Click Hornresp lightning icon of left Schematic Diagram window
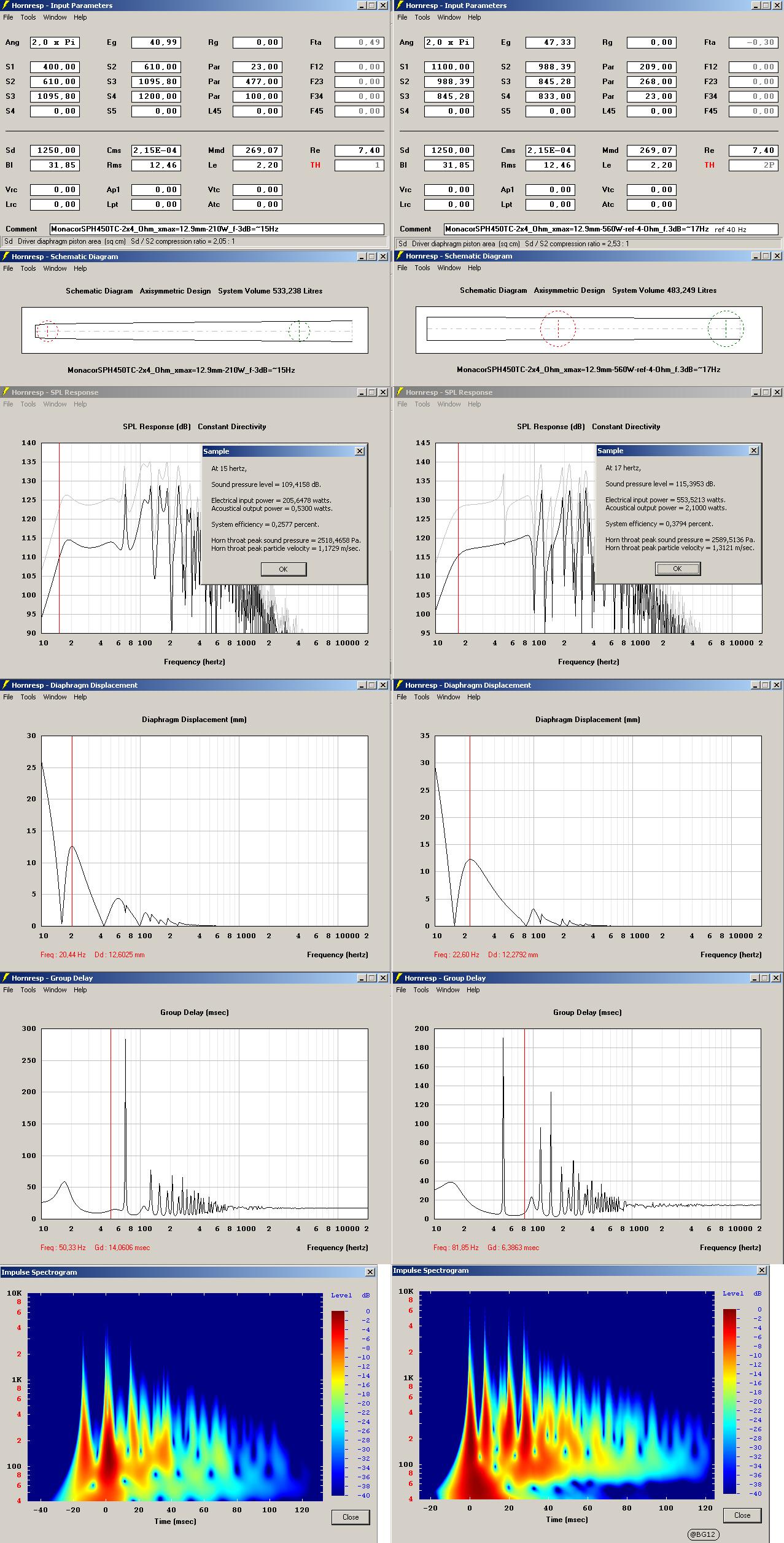784x1543 pixels. [6, 257]
